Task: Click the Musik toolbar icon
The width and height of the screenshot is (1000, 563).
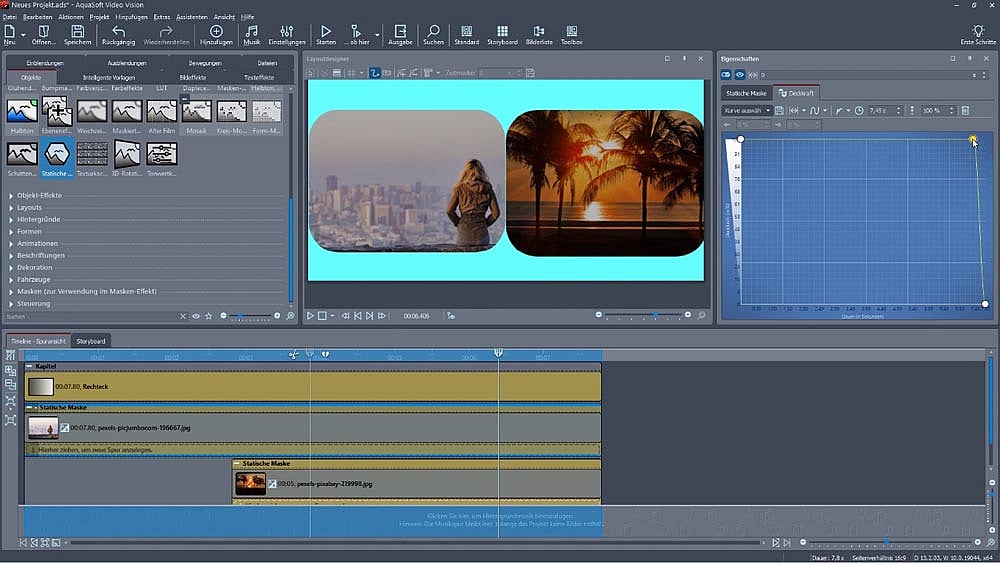Action: point(252,32)
